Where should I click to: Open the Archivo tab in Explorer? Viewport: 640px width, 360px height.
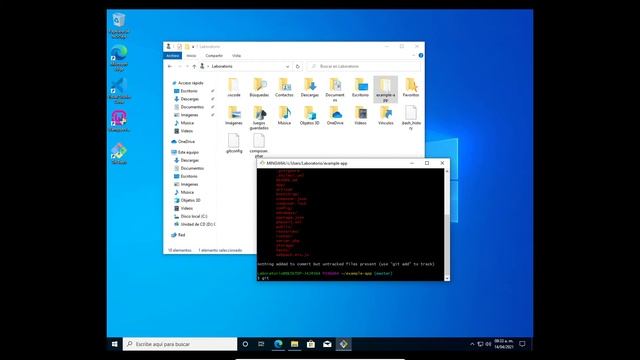point(173,56)
